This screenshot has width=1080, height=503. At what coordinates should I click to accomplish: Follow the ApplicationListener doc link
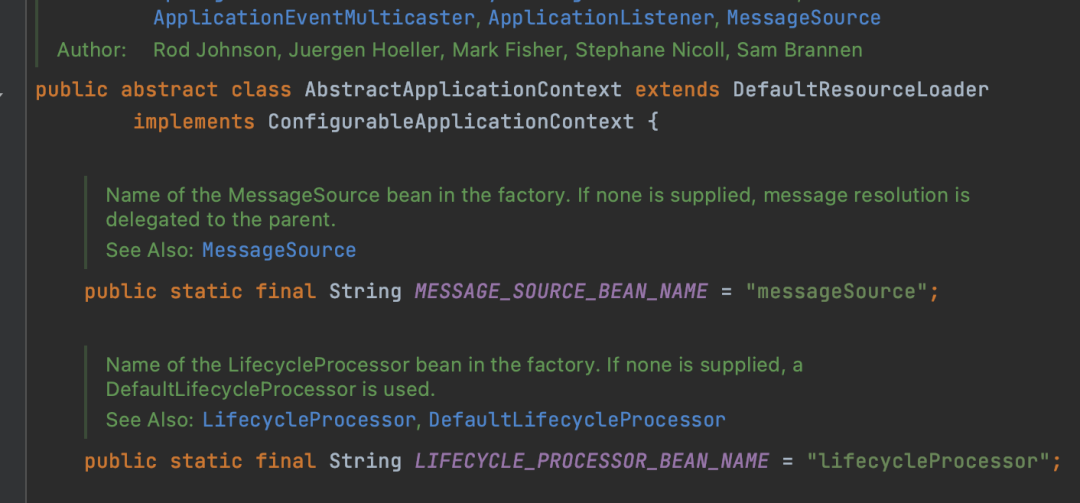(601, 18)
